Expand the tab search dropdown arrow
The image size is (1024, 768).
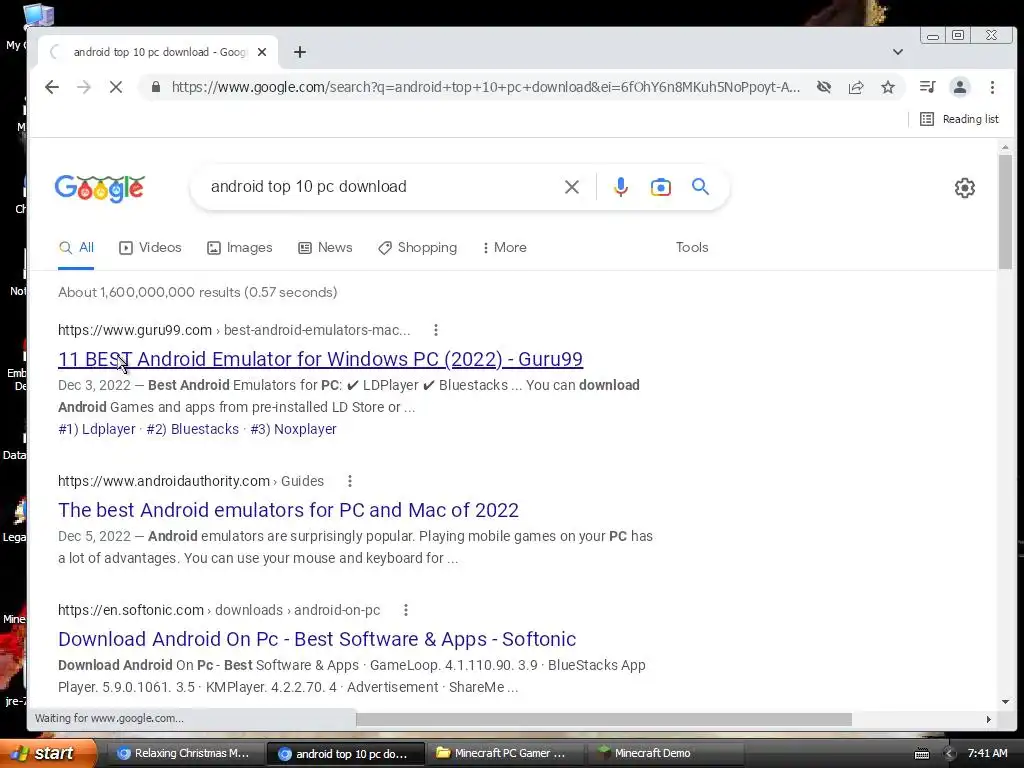(898, 52)
